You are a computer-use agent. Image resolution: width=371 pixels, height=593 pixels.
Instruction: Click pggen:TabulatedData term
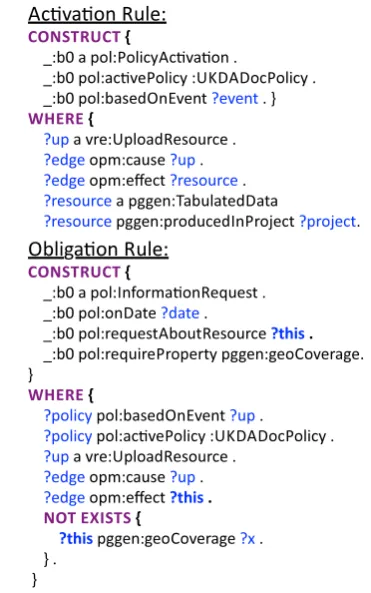pyautogui.click(x=203, y=201)
